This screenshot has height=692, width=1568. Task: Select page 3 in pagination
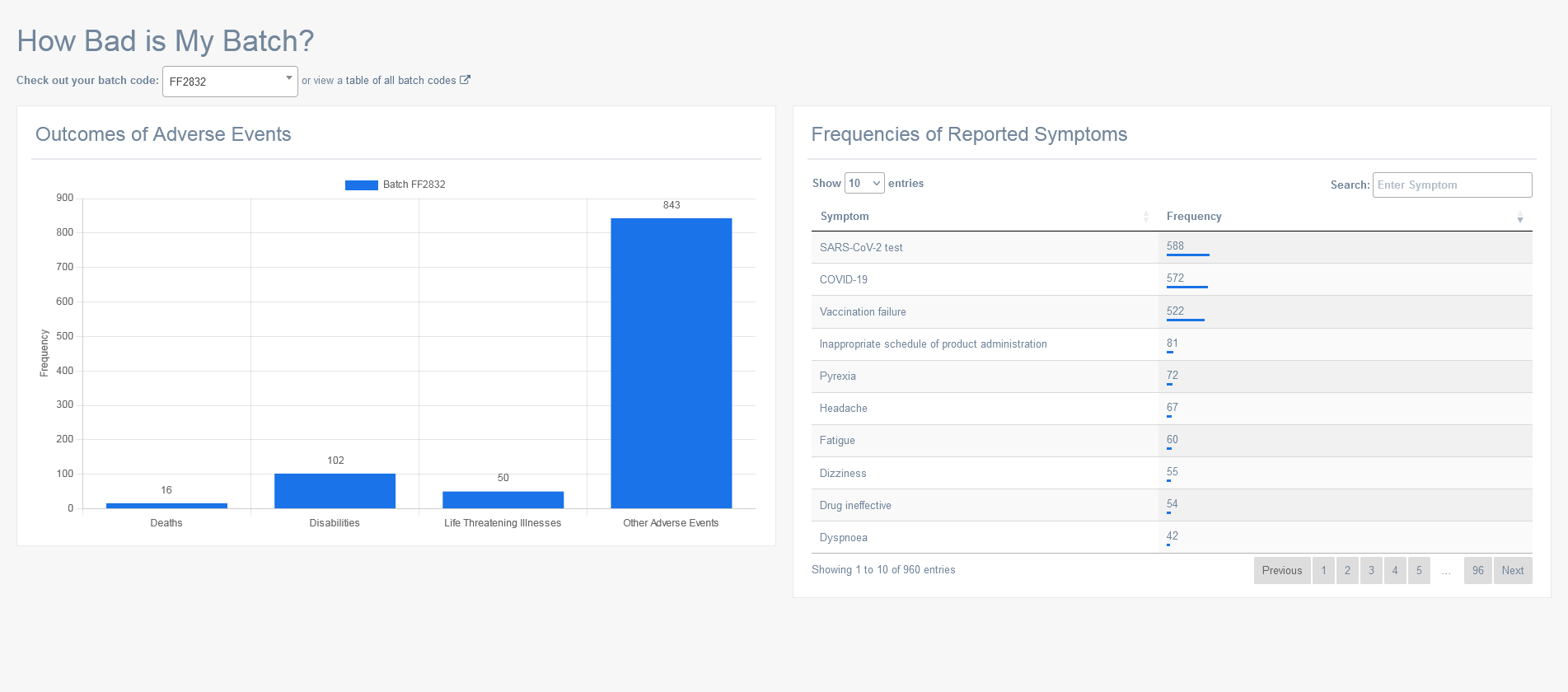coord(1371,570)
